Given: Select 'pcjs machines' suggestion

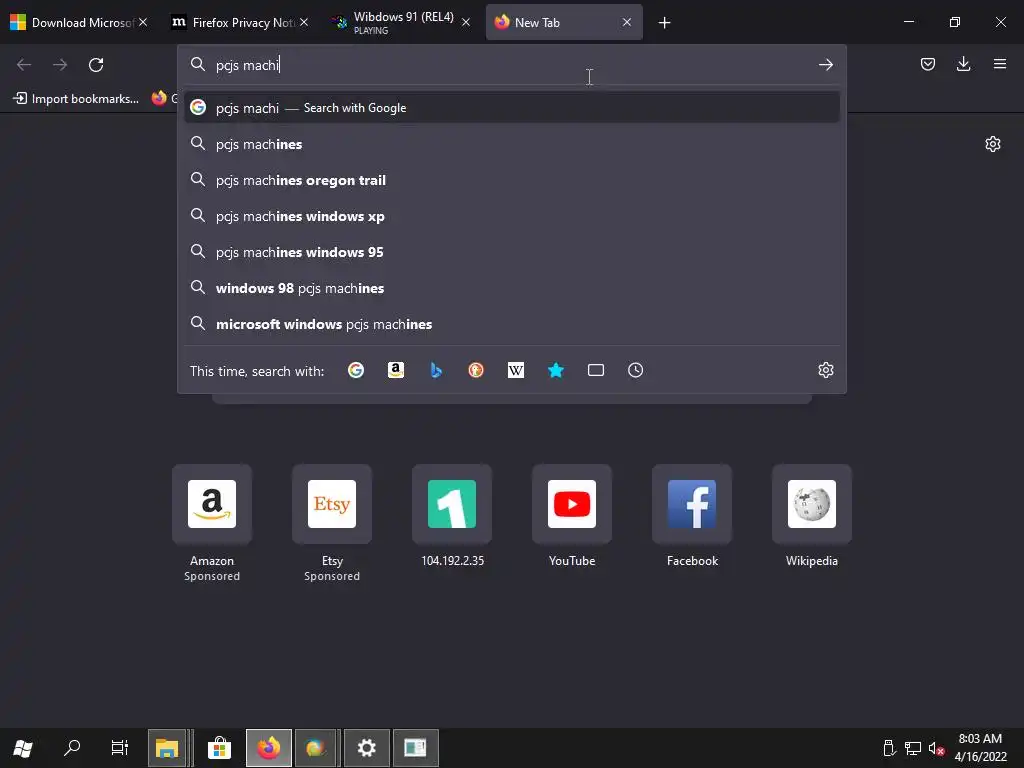Looking at the screenshot, I should point(512,144).
